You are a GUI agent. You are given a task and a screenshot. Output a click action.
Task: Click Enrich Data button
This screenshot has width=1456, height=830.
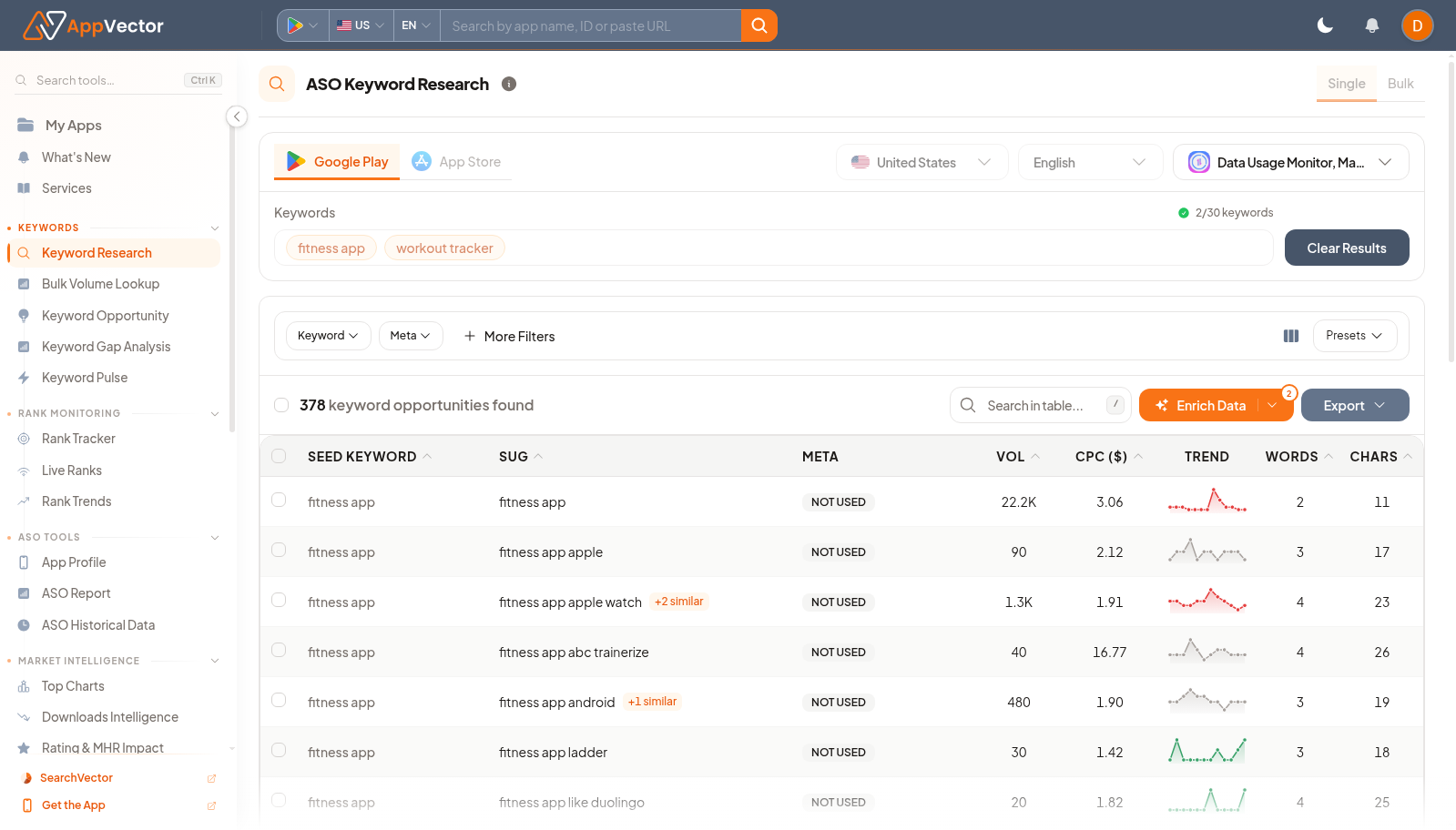click(1199, 405)
